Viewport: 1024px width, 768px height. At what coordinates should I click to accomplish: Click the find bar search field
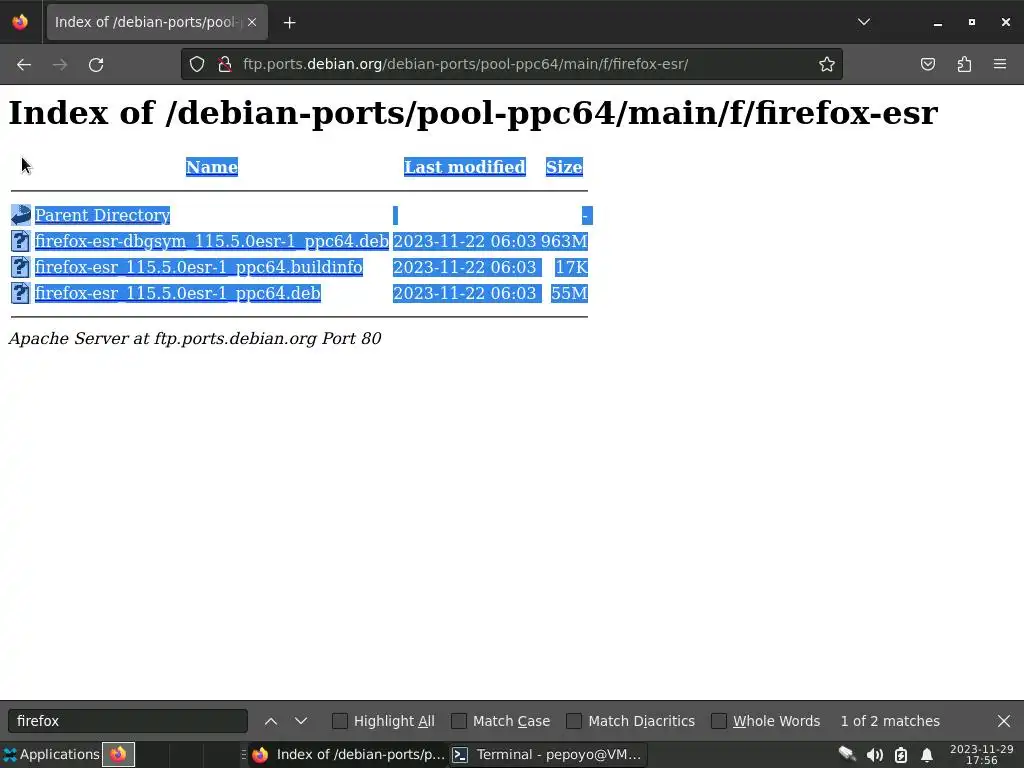tap(128, 721)
